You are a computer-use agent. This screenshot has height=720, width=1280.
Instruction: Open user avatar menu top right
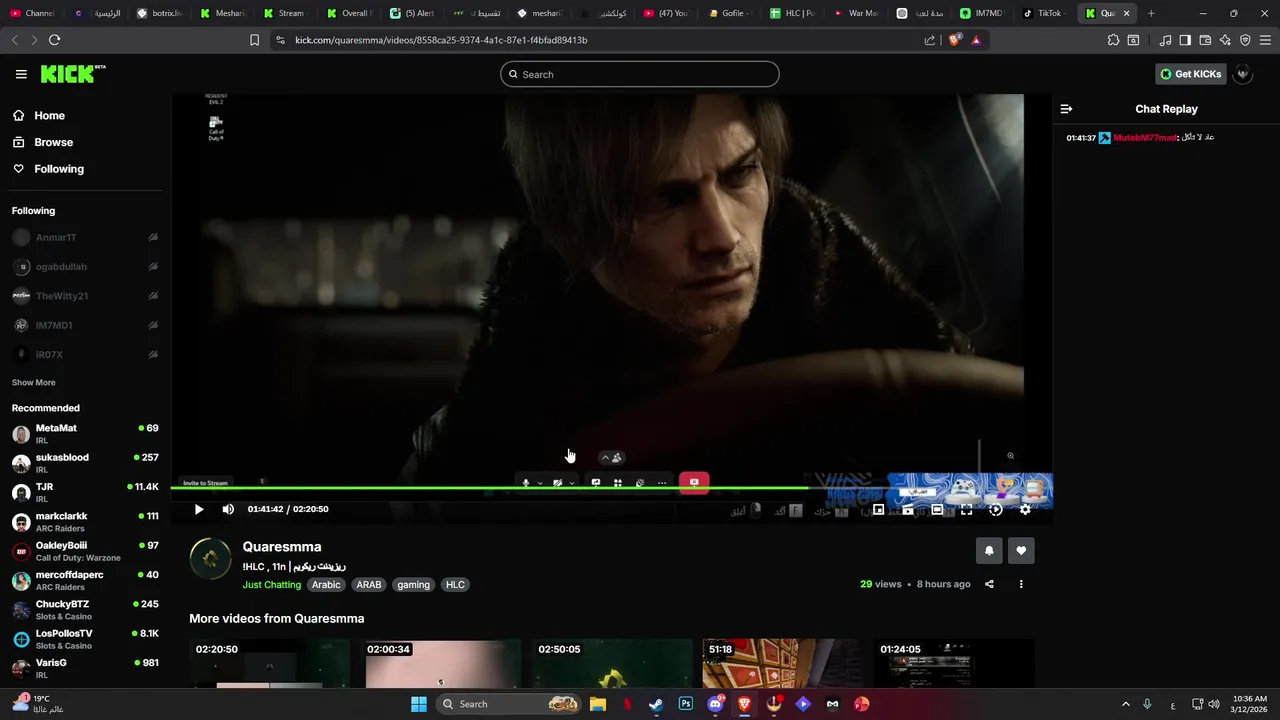point(1243,74)
